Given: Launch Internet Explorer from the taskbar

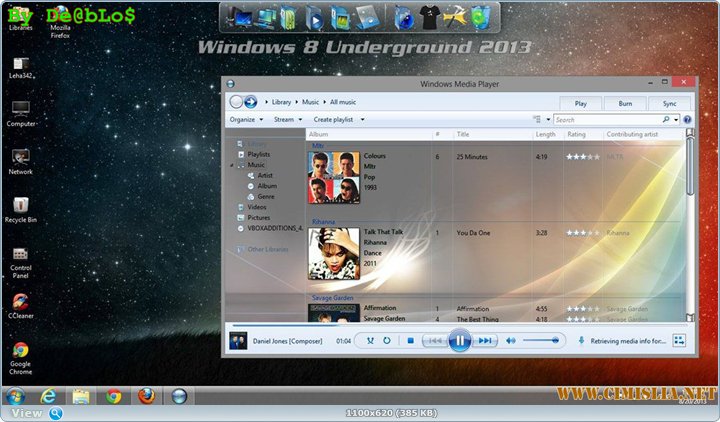Looking at the screenshot, I should pos(47,396).
